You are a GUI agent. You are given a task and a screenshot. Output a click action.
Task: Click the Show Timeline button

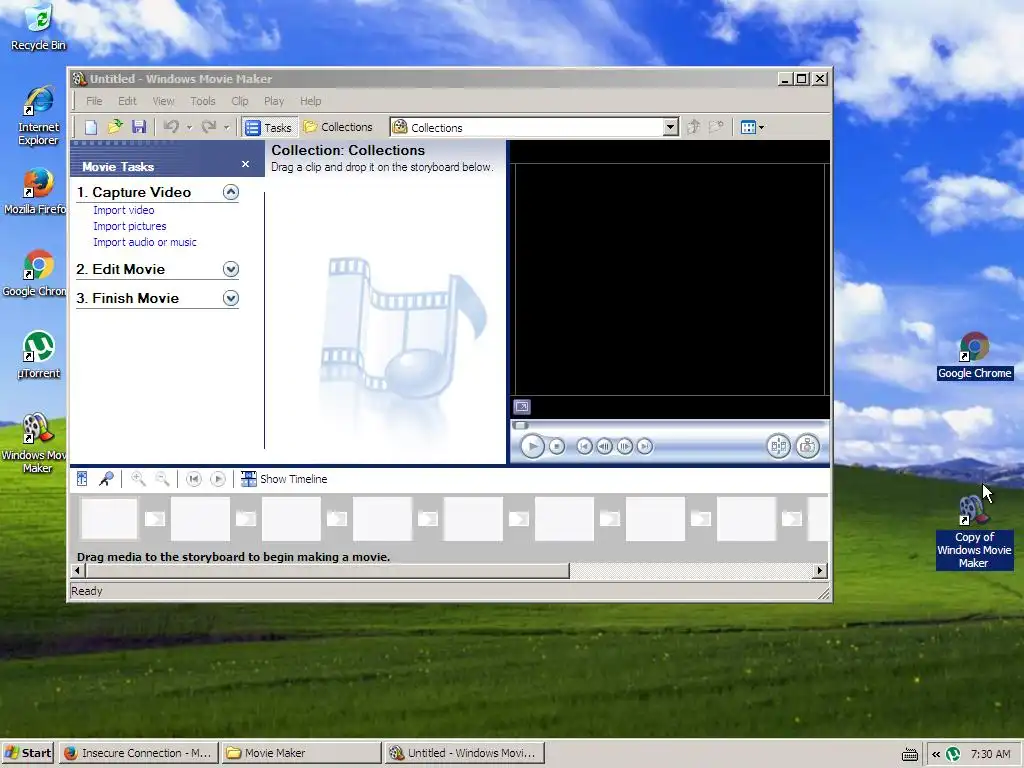coord(284,479)
